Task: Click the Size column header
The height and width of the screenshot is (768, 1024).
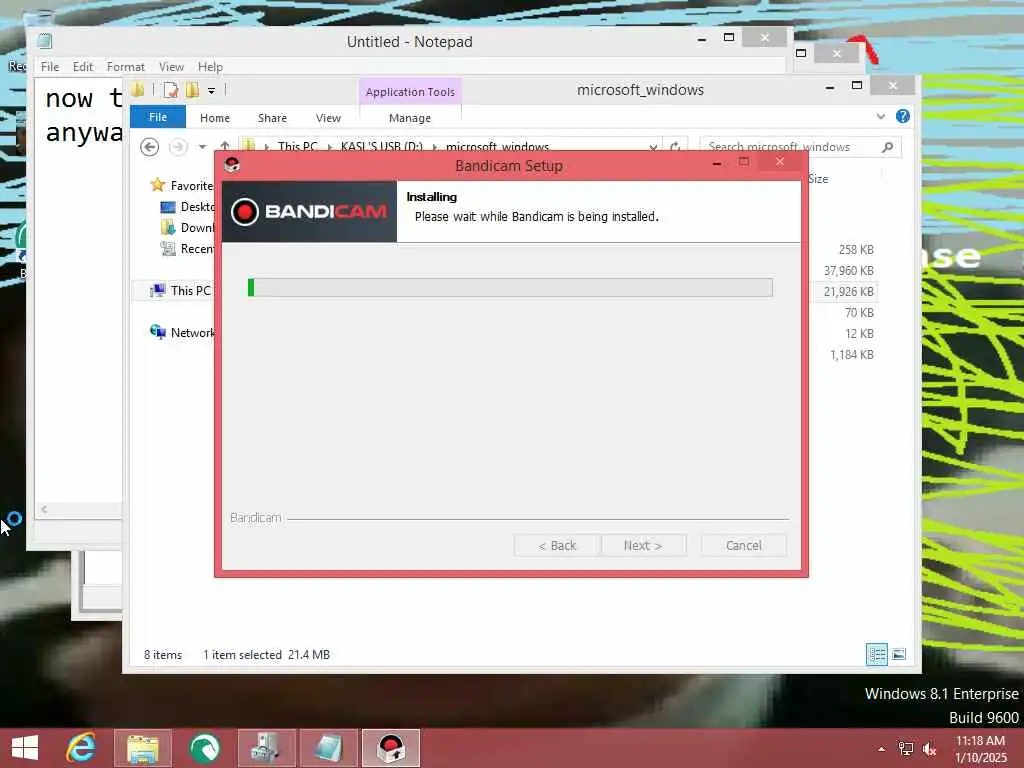Action: (x=818, y=179)
